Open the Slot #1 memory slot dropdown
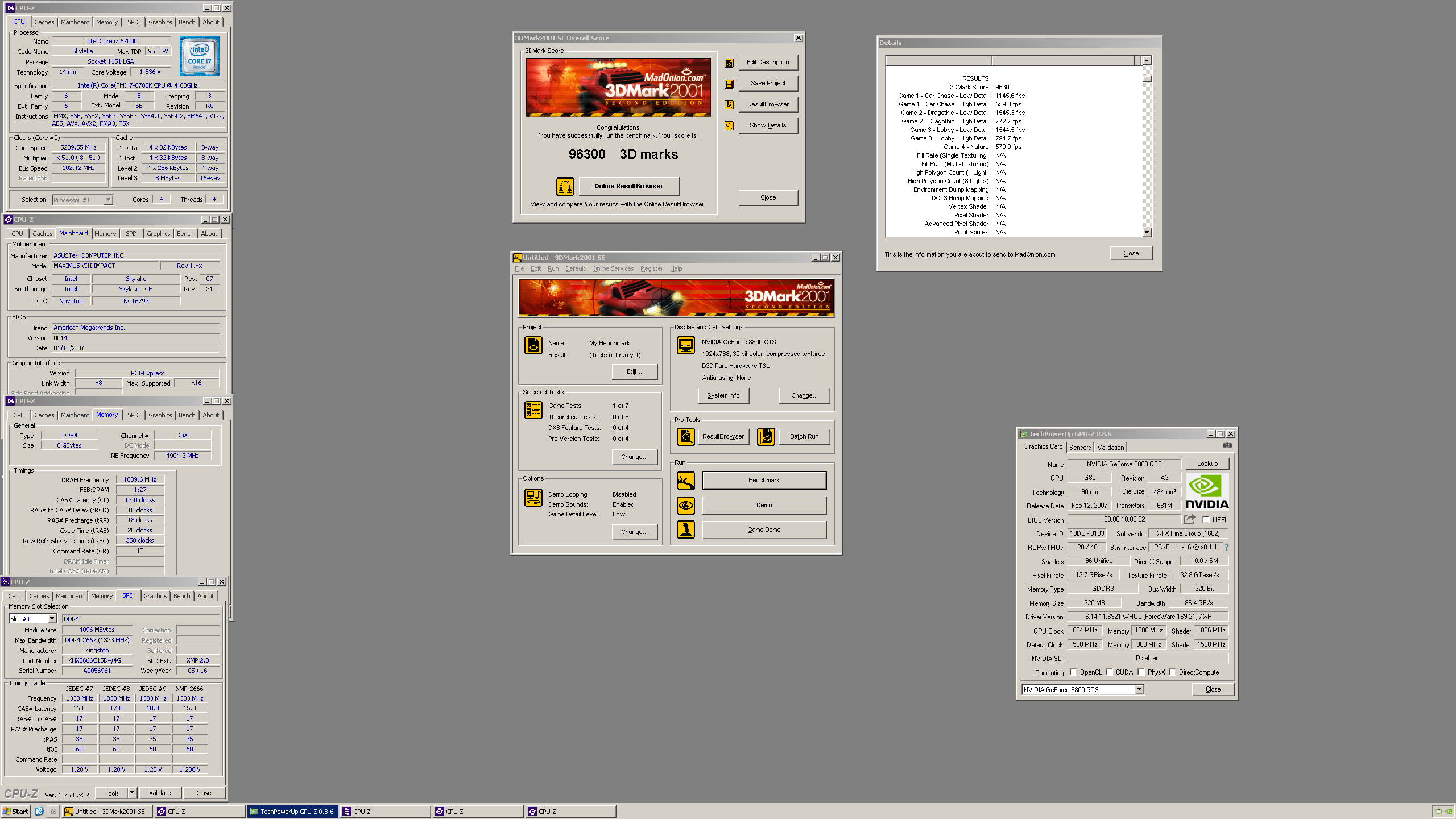 pos(52,619)
